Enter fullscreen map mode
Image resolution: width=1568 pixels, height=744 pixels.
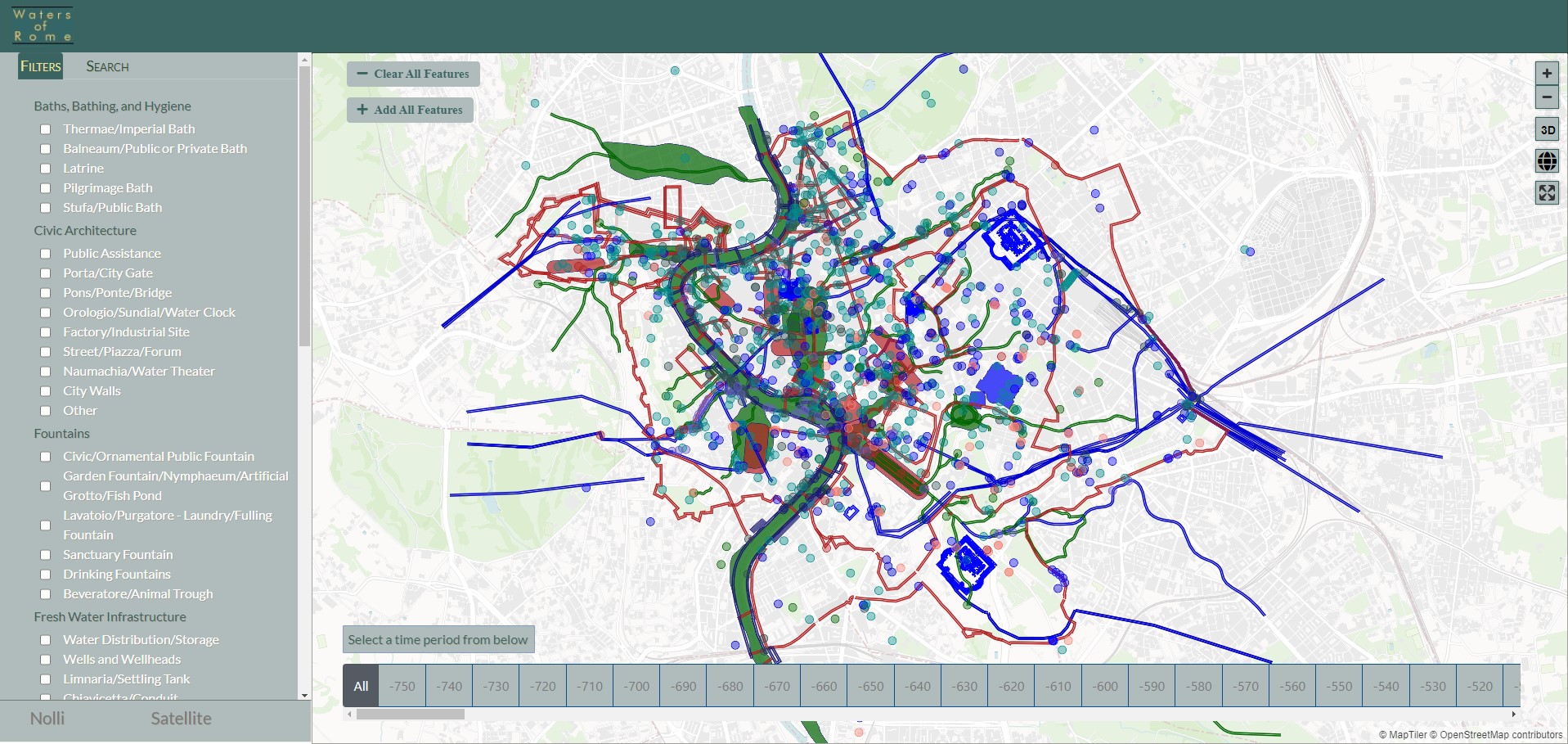1547,193
